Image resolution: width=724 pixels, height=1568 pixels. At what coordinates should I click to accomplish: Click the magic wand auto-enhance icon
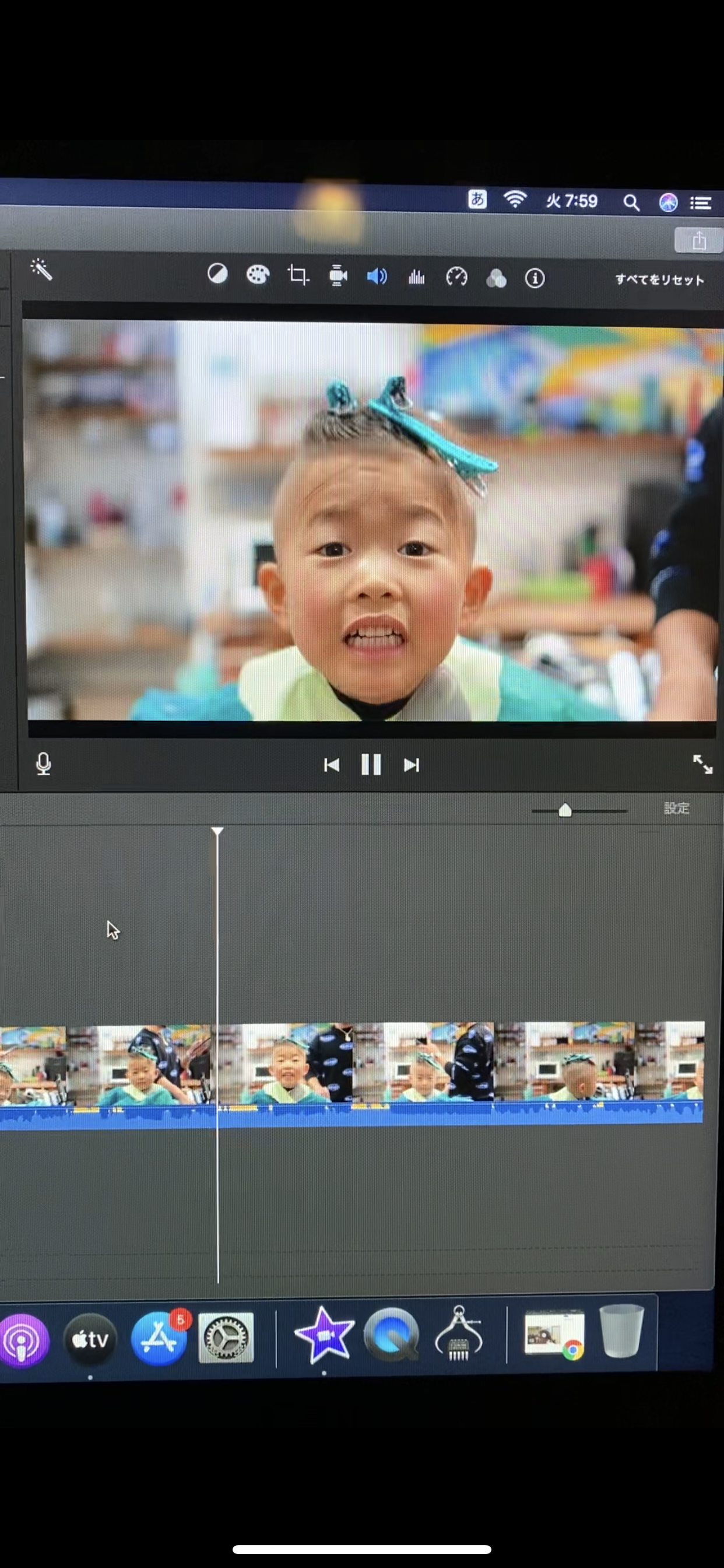pos(41,269)
